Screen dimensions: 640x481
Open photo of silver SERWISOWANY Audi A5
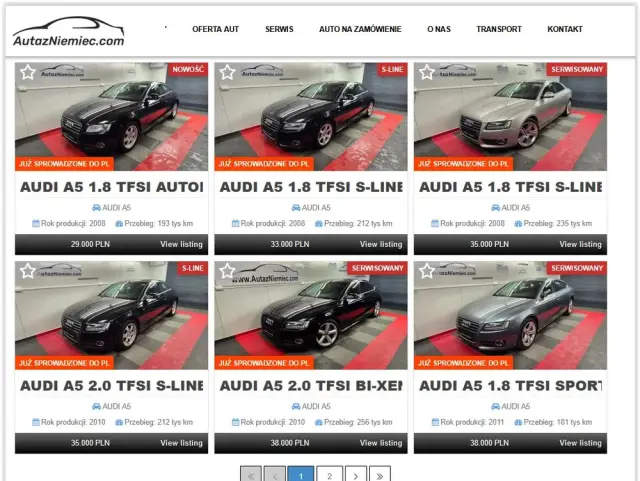510,116
